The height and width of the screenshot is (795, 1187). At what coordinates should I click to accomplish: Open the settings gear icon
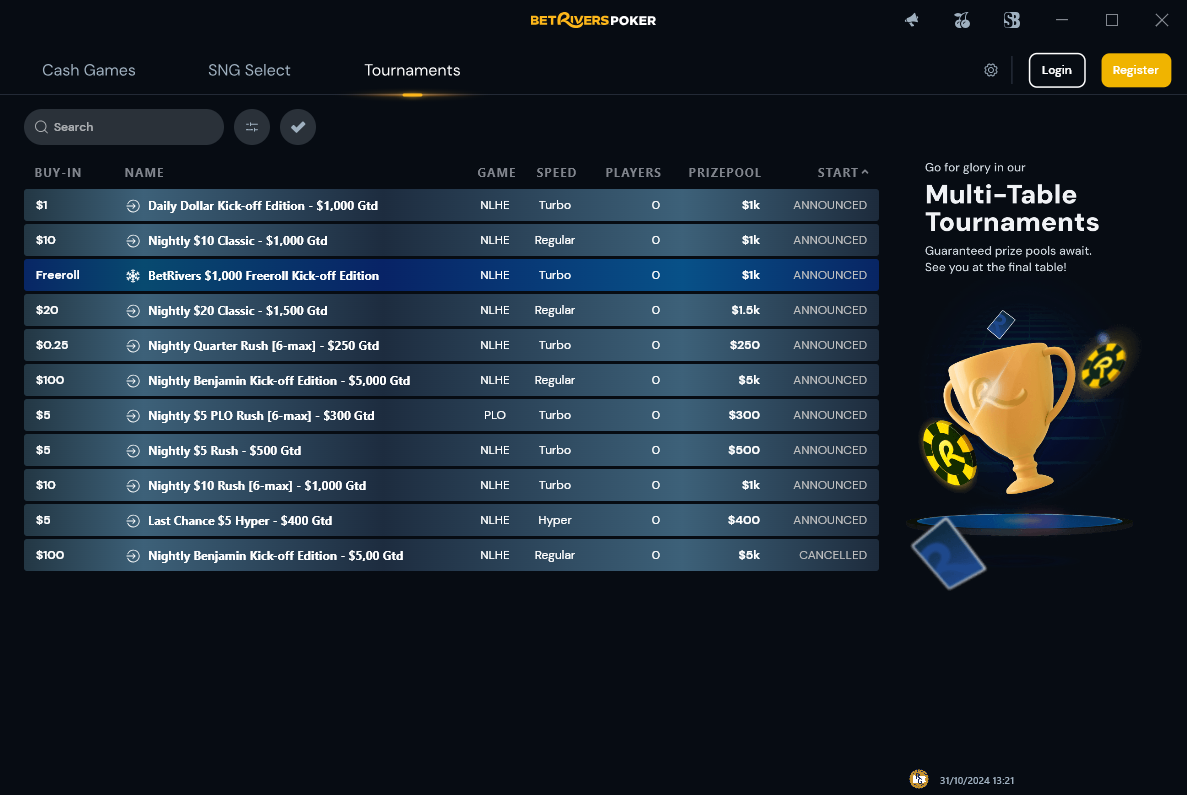pos(990,70)
